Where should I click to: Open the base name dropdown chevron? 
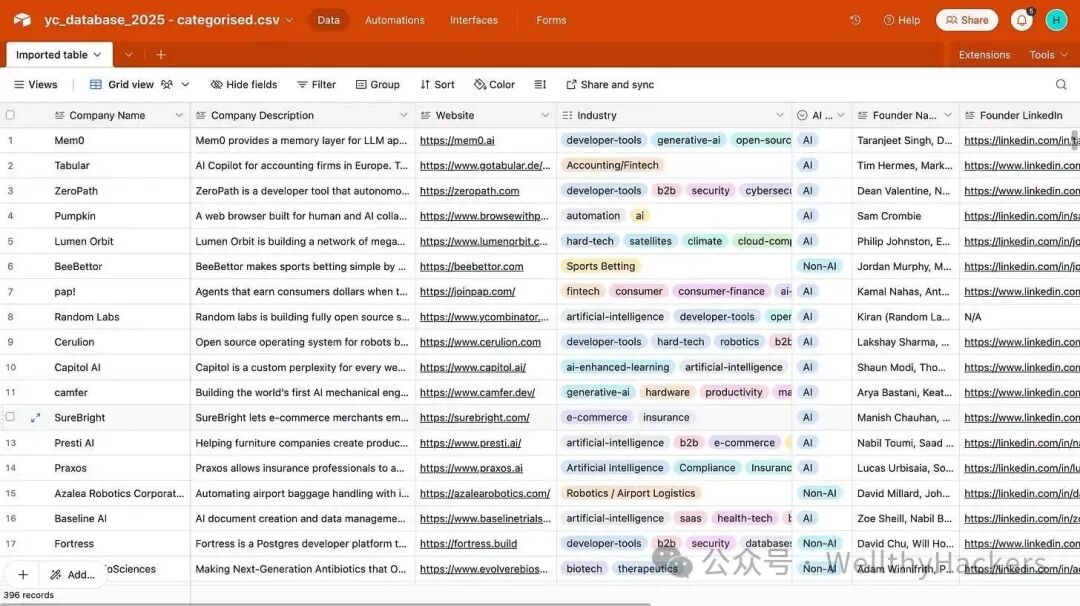[x=289, y=20]
